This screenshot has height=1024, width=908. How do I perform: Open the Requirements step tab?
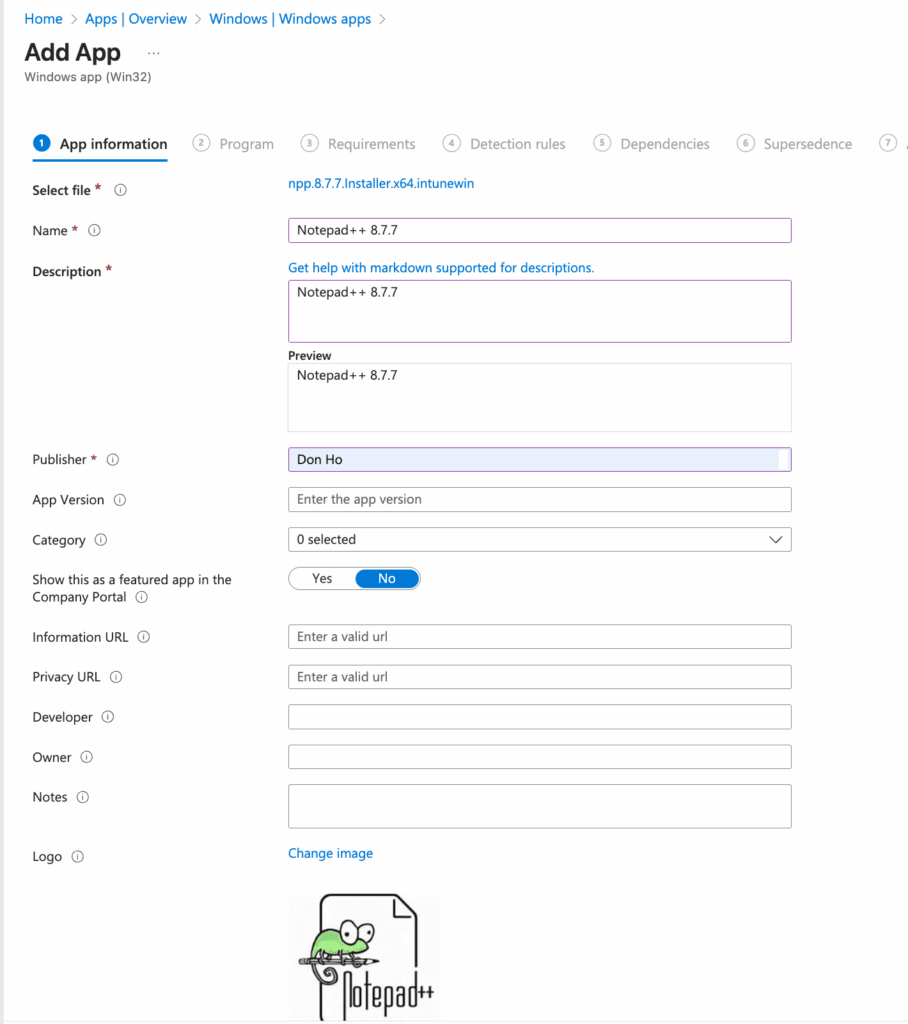pos(371,144)
